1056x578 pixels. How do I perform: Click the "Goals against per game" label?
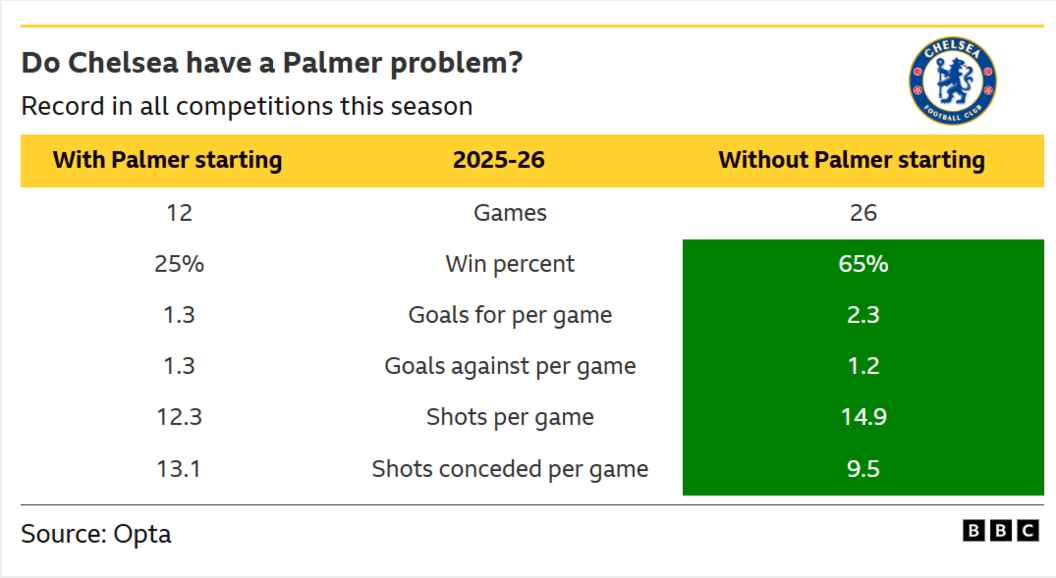point(510,366)
